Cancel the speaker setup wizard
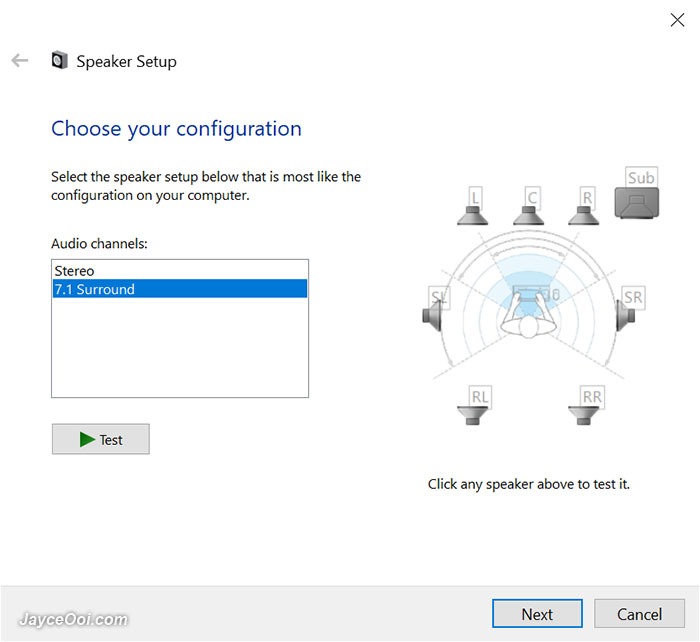Screen dimensions: 700x642 639,614
